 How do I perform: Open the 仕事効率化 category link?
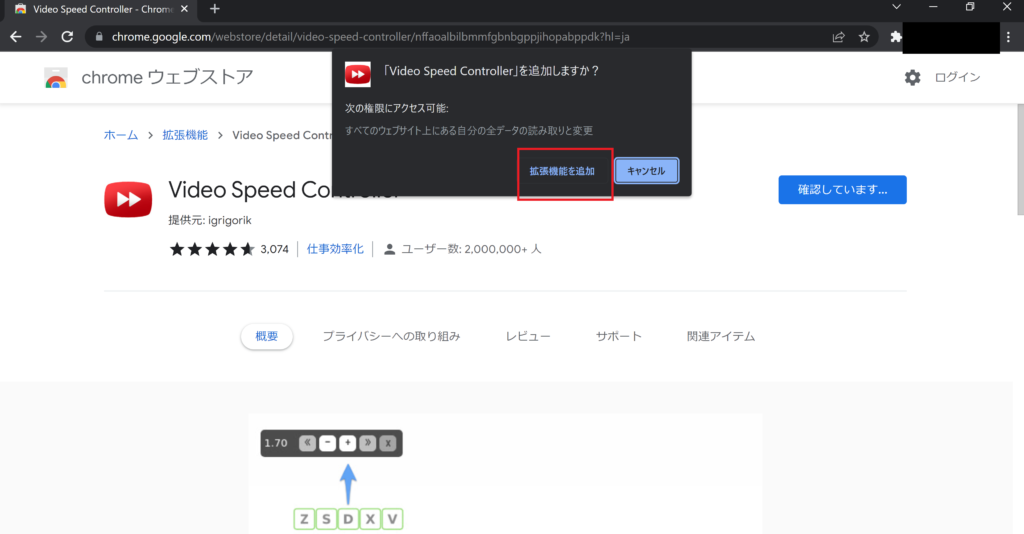point(335,249)
